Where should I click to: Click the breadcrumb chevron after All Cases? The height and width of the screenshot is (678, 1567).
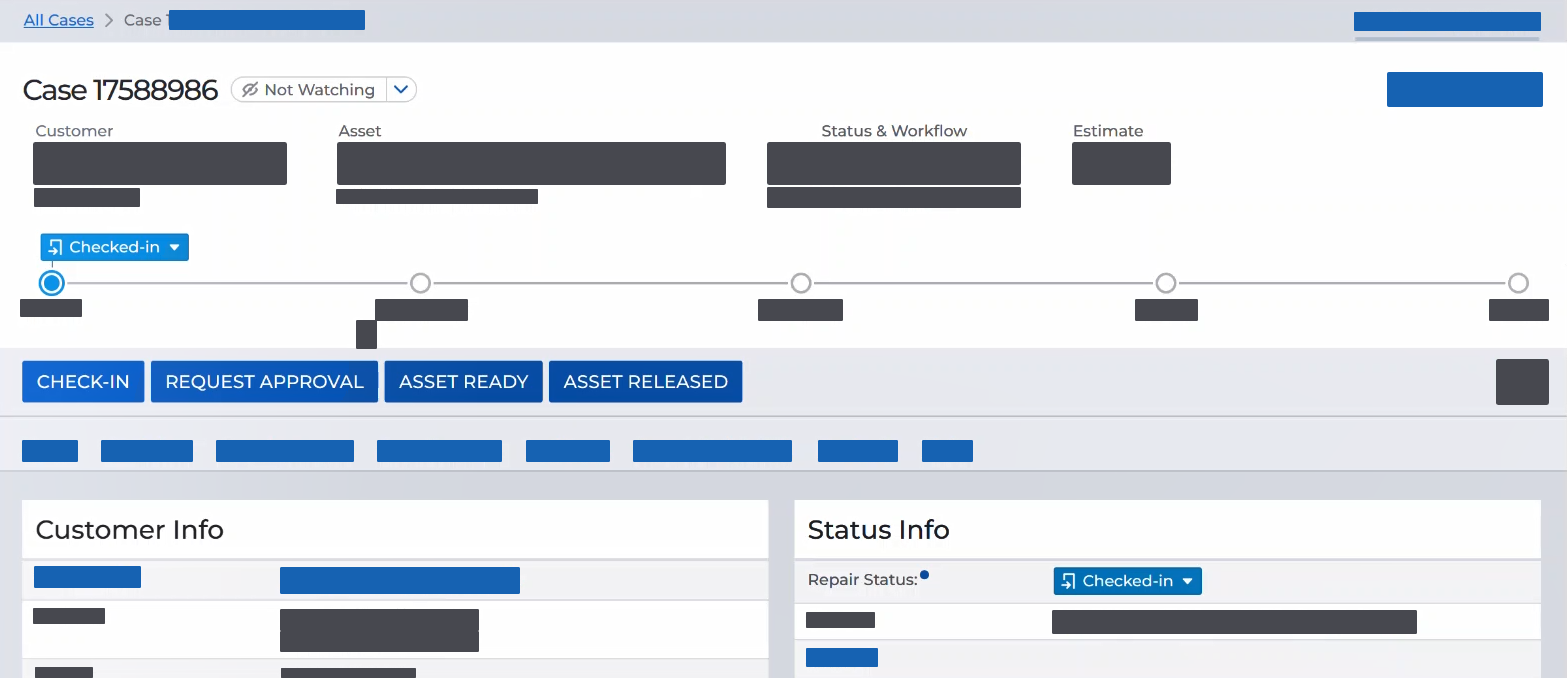point(109,20)
